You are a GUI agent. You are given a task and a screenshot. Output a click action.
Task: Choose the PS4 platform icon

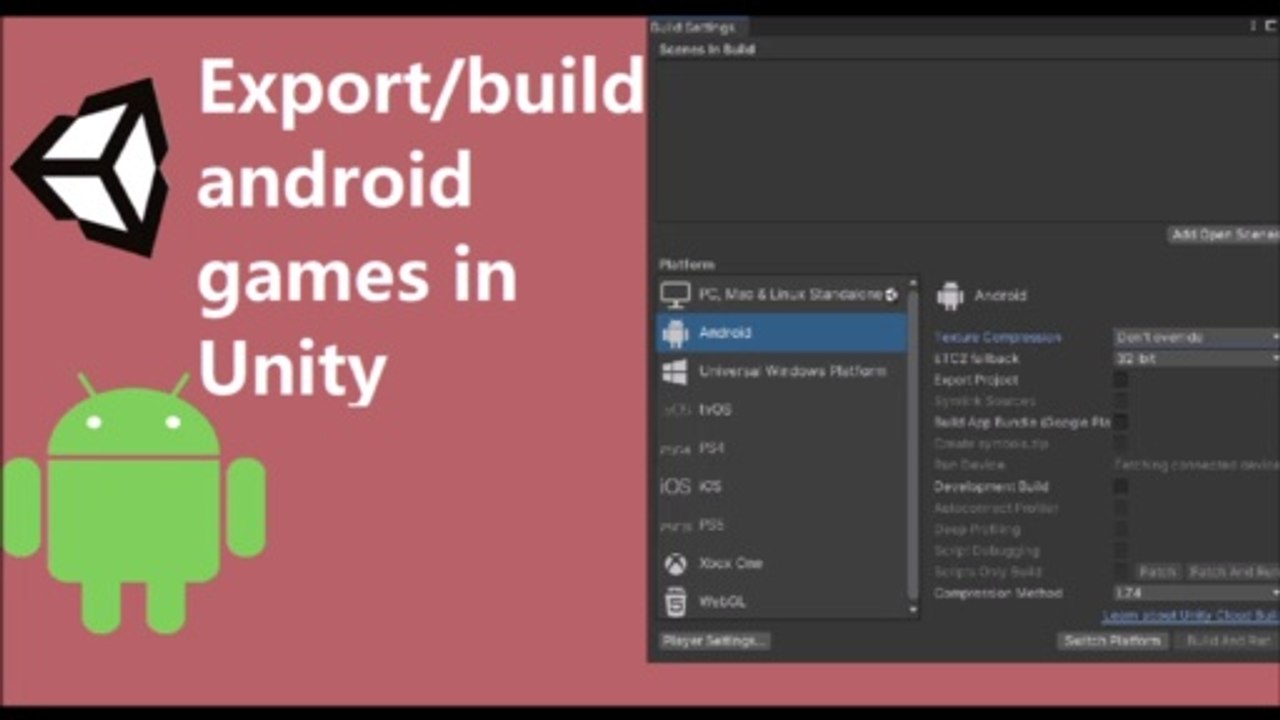pyautogui.click(x=676, y=449)
